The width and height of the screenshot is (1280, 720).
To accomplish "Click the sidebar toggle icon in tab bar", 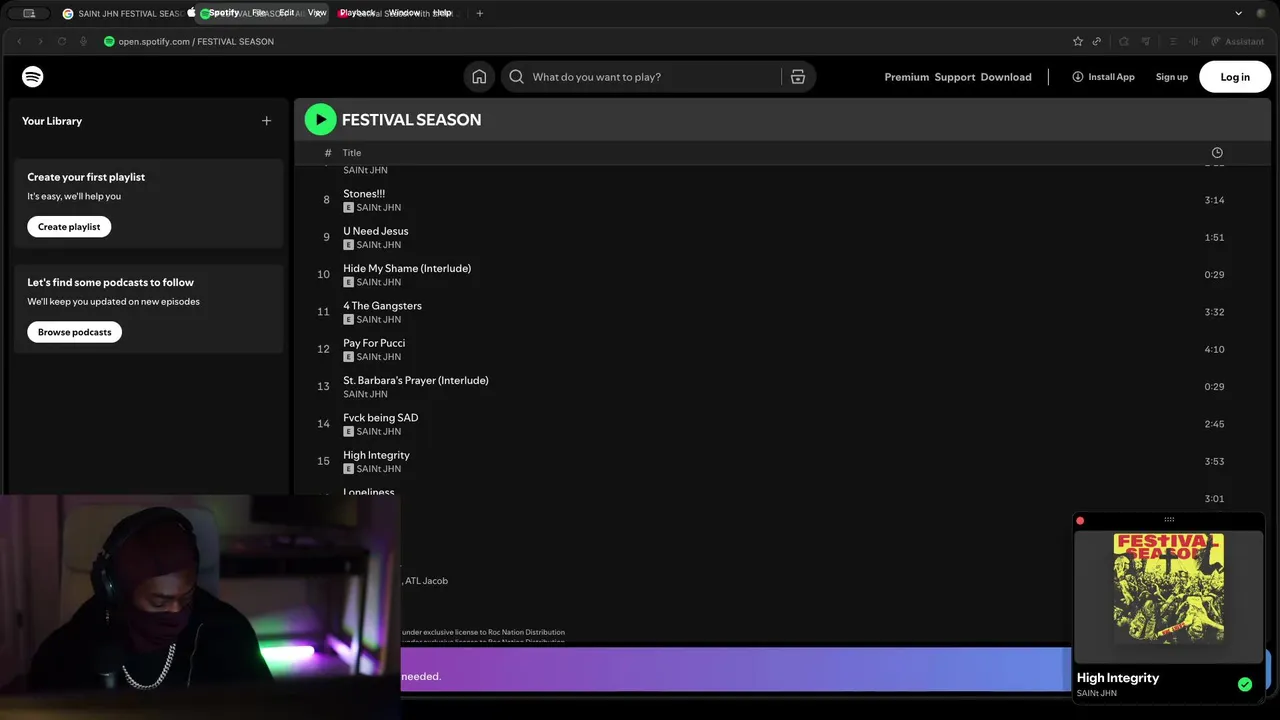I will click(29, 13).
